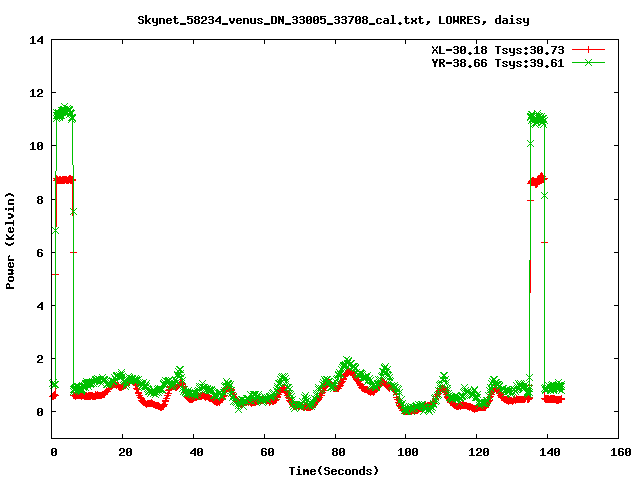Click the x-axis tick label 40
Image resolution: width=640 pixels, height=480 pixels.
click(196, 452)
